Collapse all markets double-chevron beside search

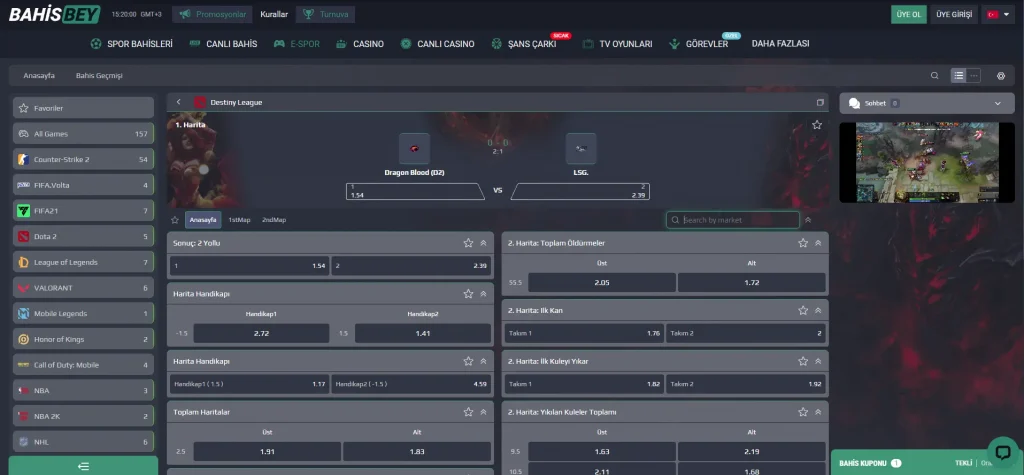pos(808,220)
